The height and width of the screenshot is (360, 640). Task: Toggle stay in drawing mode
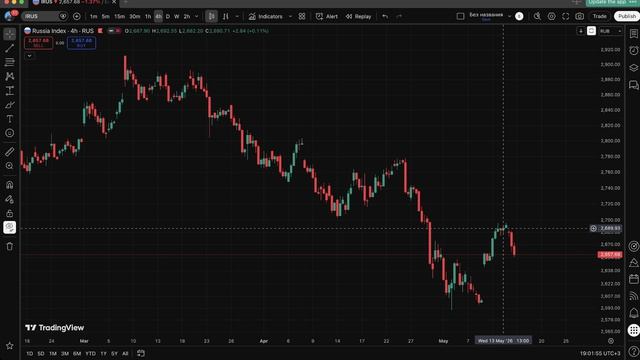(x=10, y=199)
